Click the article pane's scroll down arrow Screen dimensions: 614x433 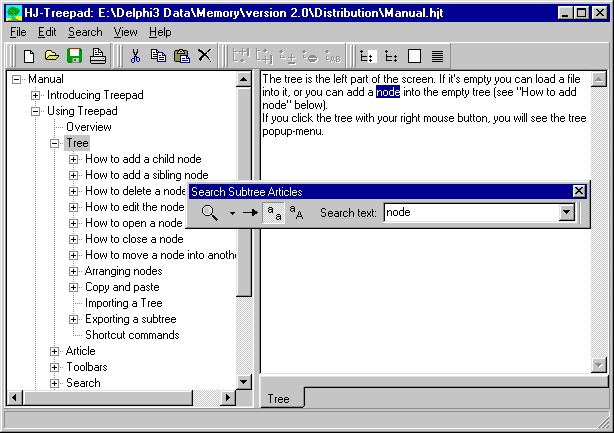599,365
